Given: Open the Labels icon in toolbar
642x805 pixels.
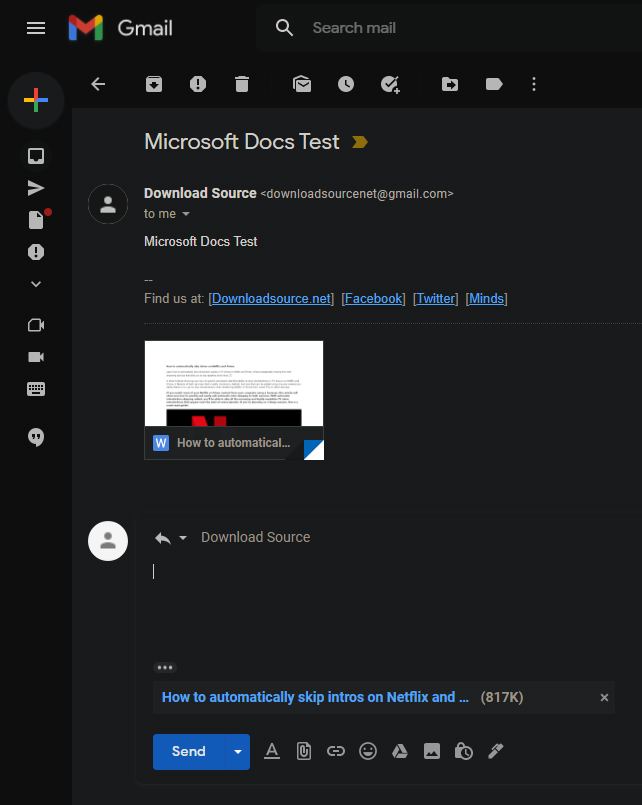Looking at the screenshot, I should click(x=494, y=84).
